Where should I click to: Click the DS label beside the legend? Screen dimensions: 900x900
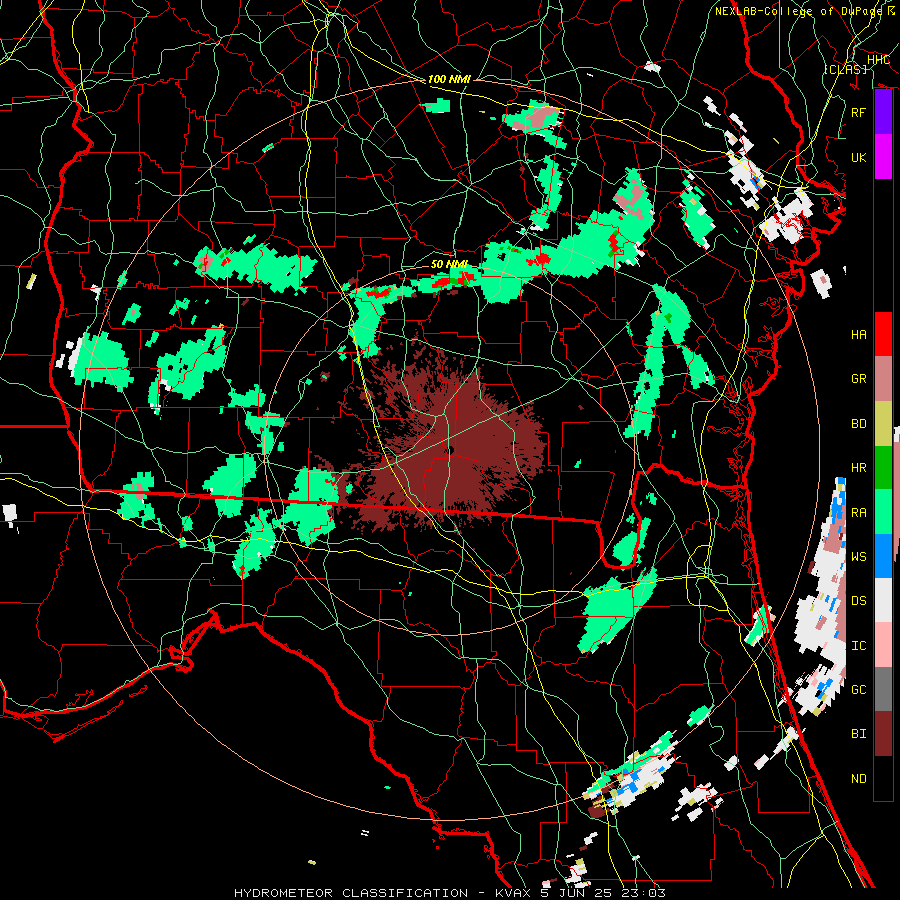(x=859, y=601)
